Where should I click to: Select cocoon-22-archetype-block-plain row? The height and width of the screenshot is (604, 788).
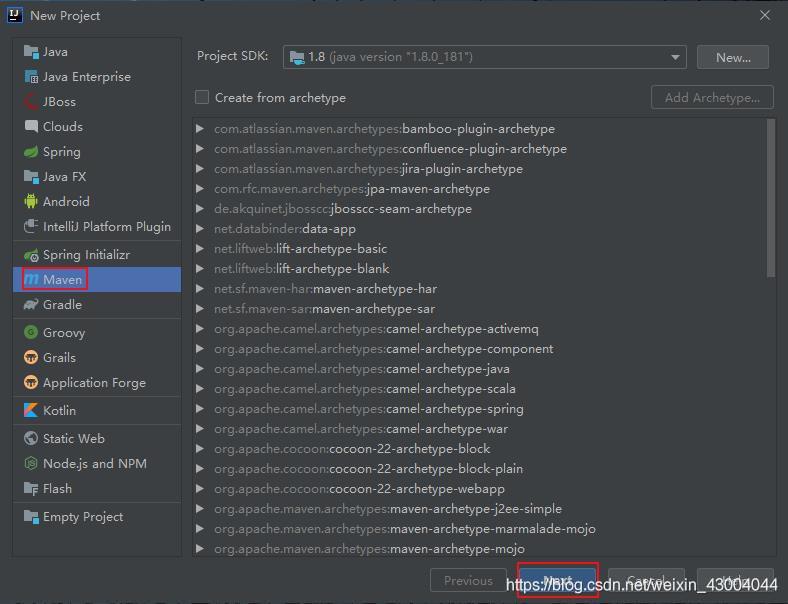368,469
